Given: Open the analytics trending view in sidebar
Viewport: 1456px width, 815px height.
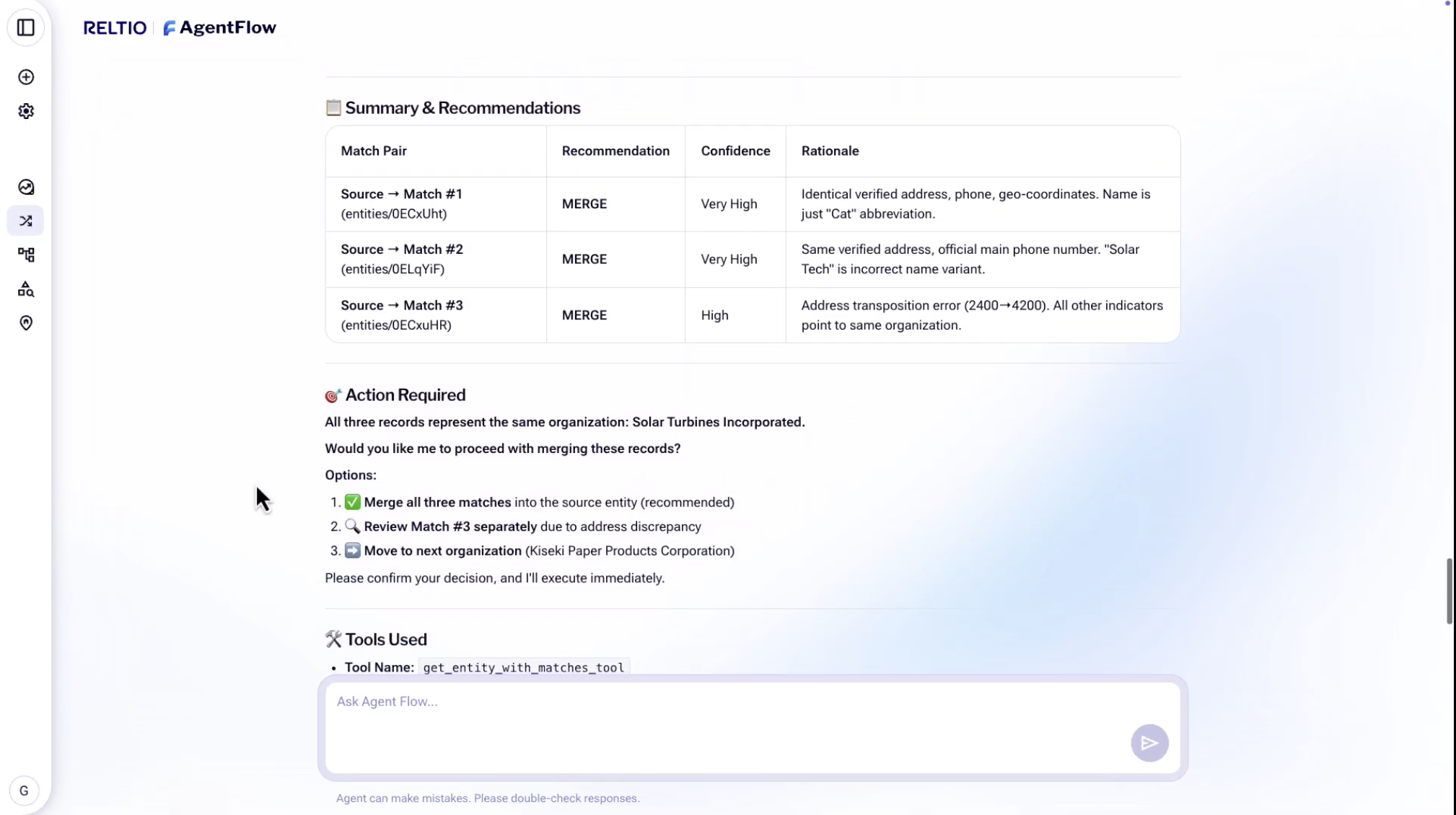Looking at the screenshot, I should click(26, 187).
